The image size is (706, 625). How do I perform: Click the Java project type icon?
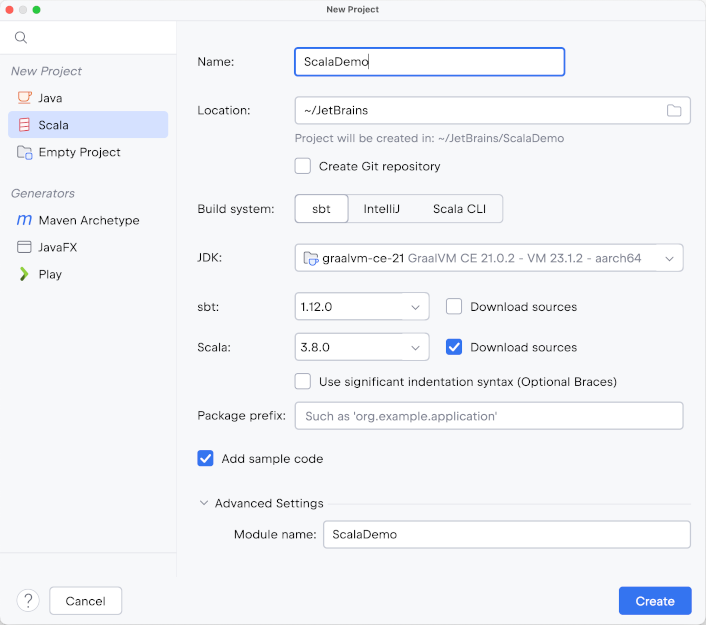click(x=24, y=98)
